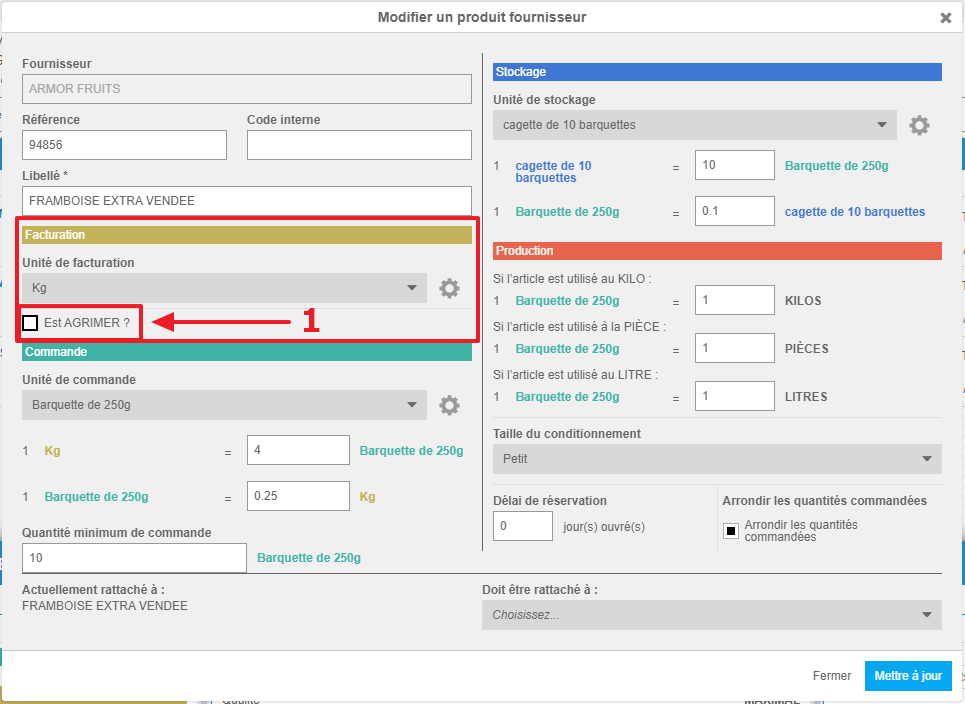Viewport: 965px width, 704px height.
Task: Expand Taille du conditionnement Petit dropdown
Action: pos(717,459)
